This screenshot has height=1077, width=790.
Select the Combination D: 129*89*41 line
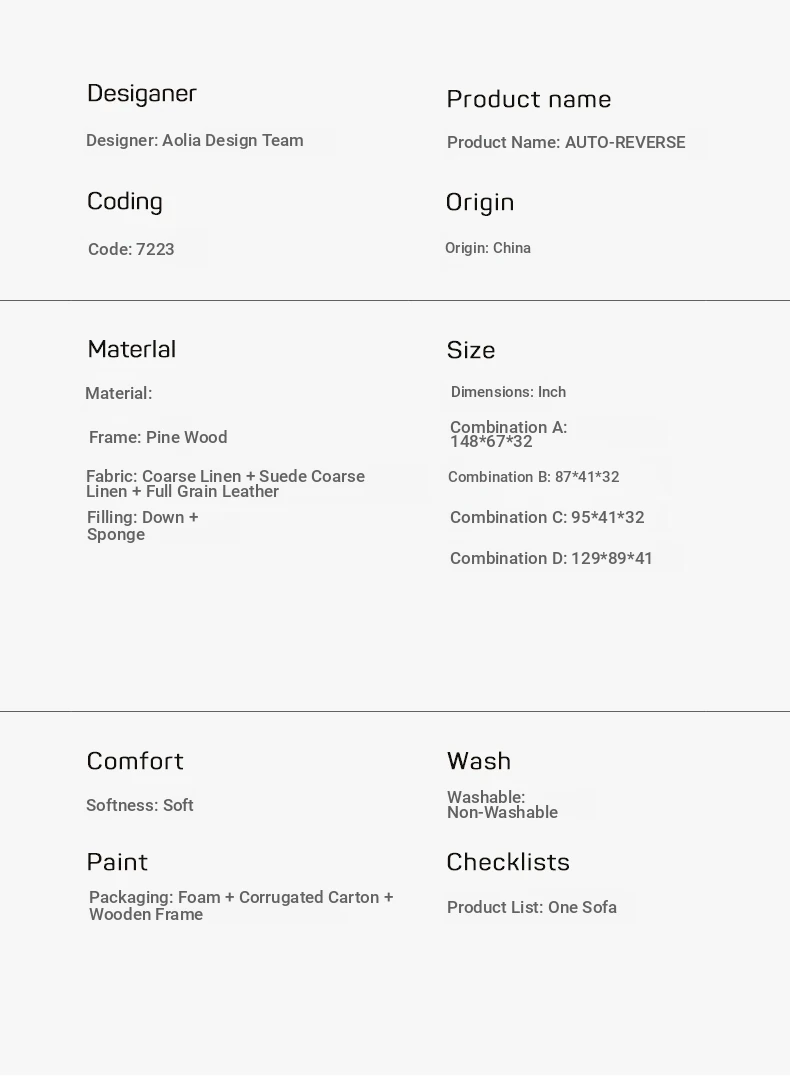(x=551, y=559)
